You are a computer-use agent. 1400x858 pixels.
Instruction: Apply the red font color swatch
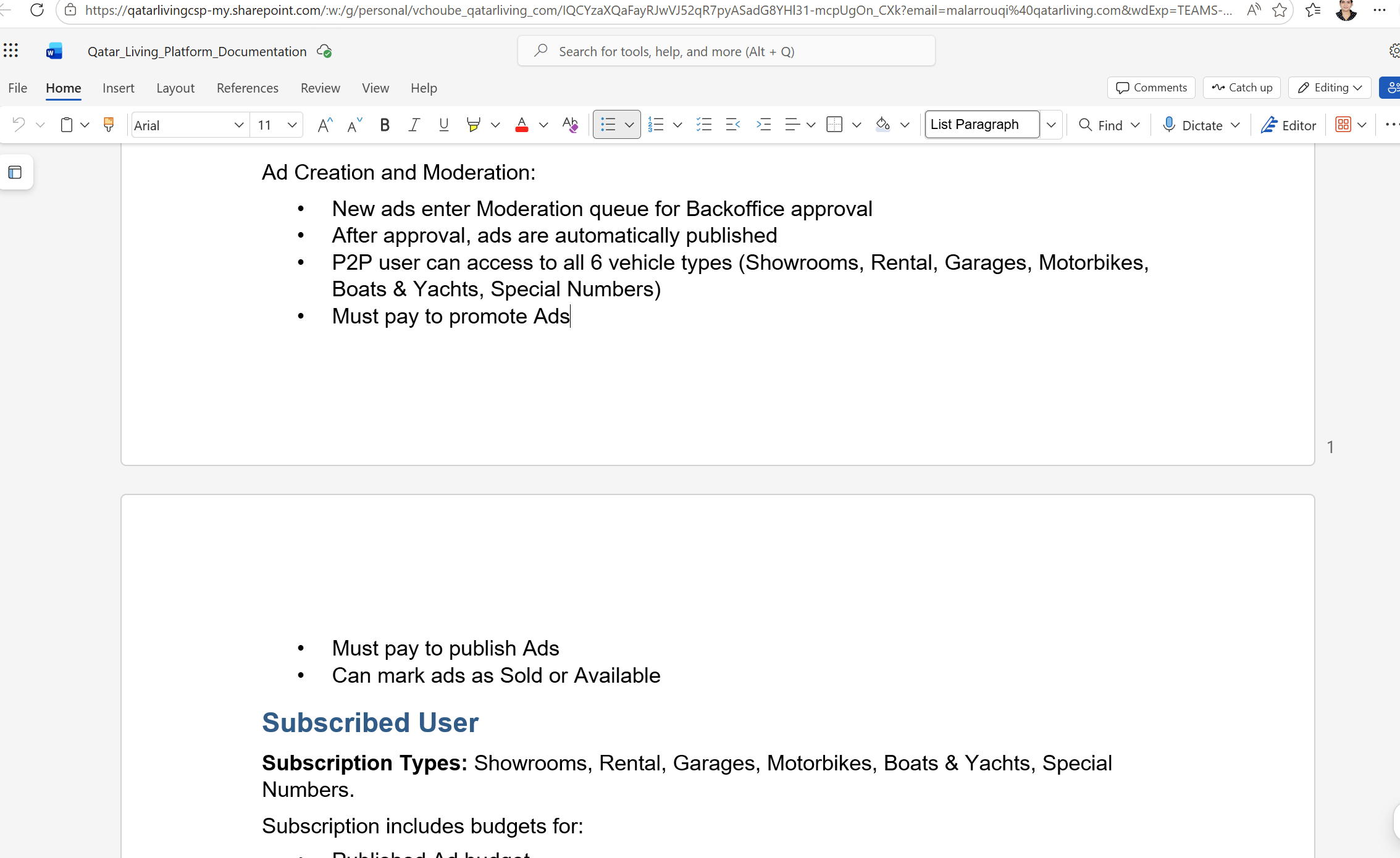pyautogui.click(x=522, y=125)
